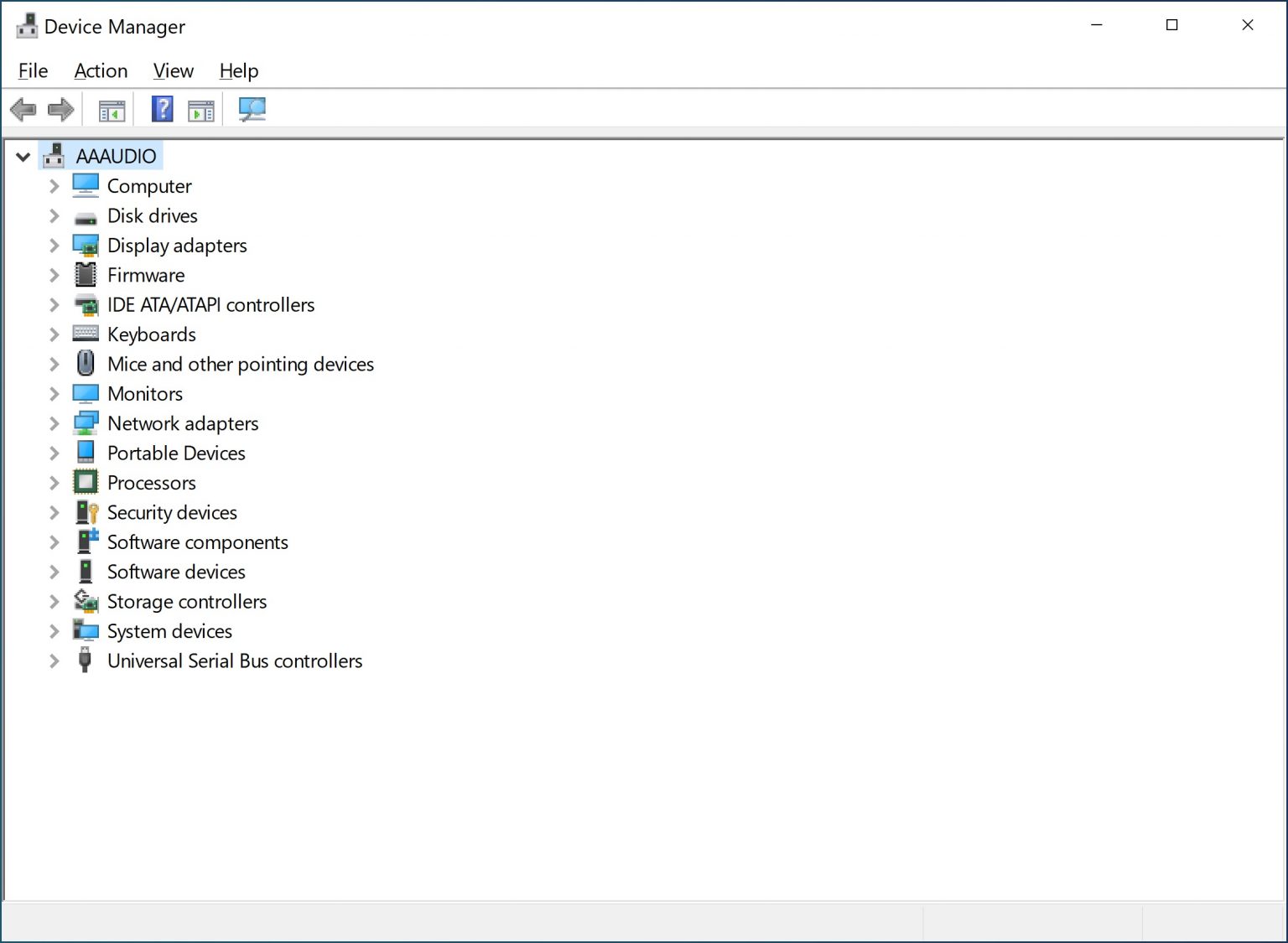
Task: Click the Processors chip icon
Action: (x=85, y=482)
